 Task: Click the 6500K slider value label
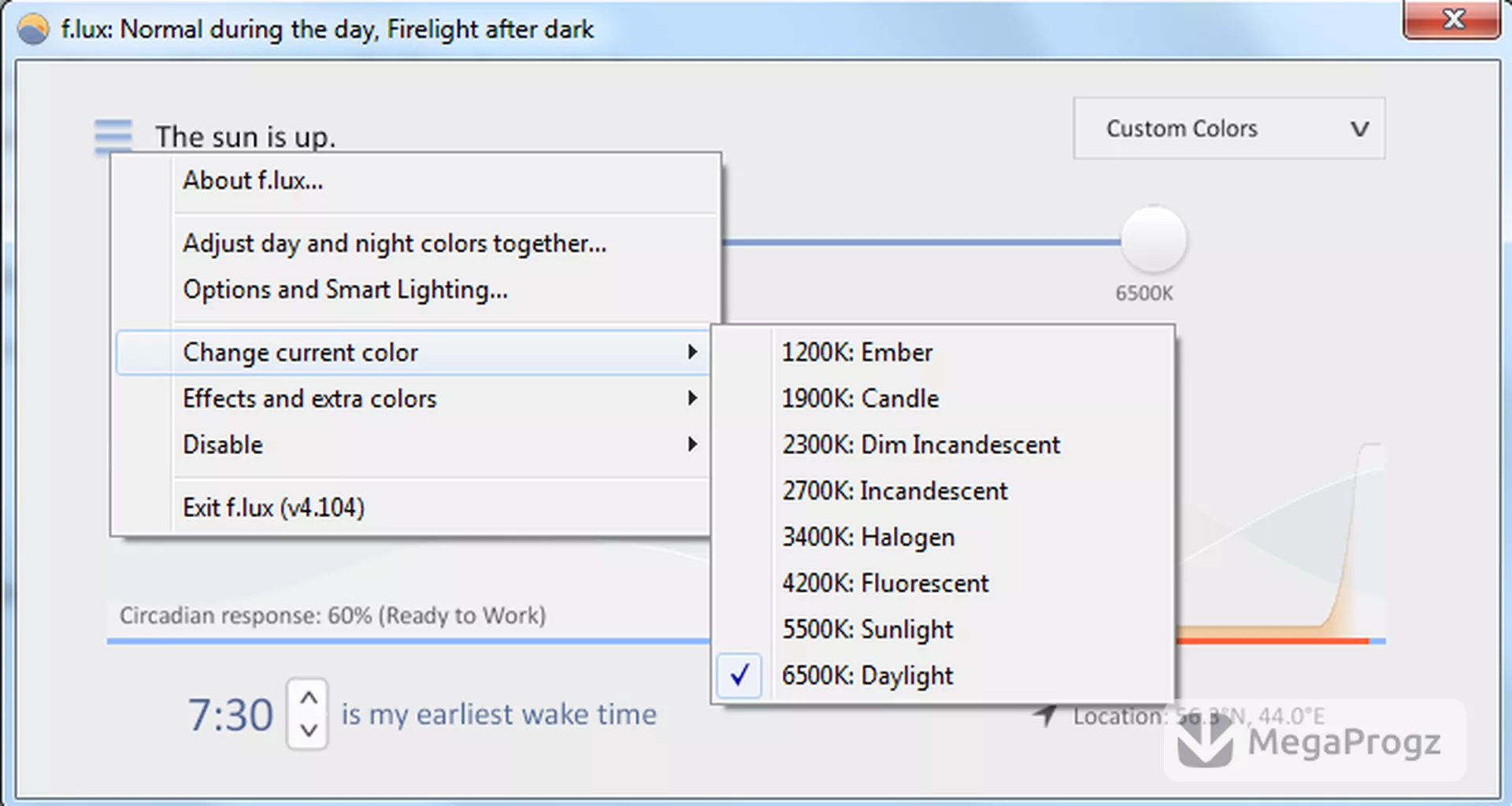(1143, 294)
